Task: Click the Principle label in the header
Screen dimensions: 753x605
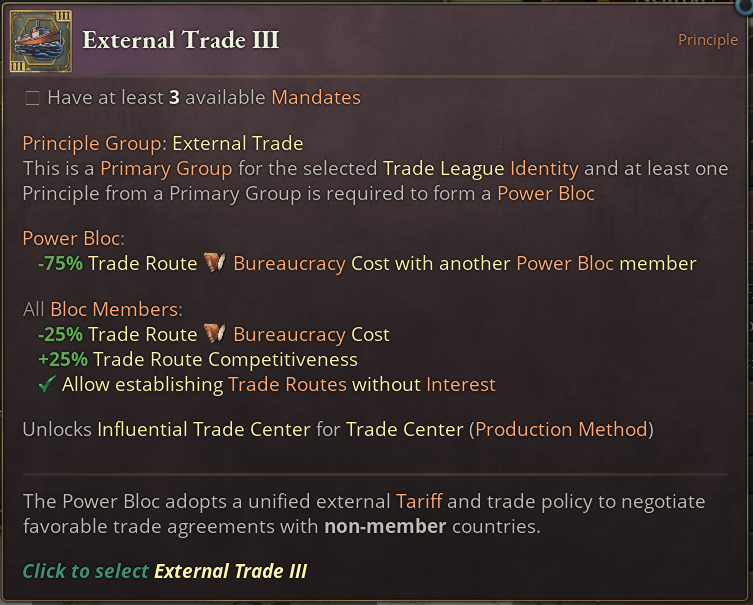Action: click(707, 41)
